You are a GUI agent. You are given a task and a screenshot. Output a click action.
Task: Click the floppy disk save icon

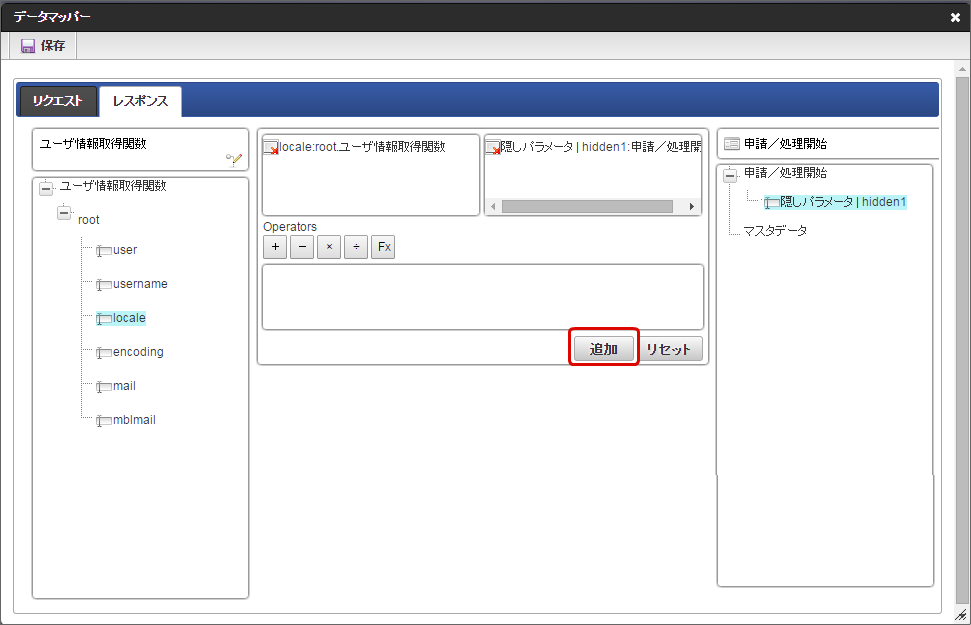click(28, 46)
